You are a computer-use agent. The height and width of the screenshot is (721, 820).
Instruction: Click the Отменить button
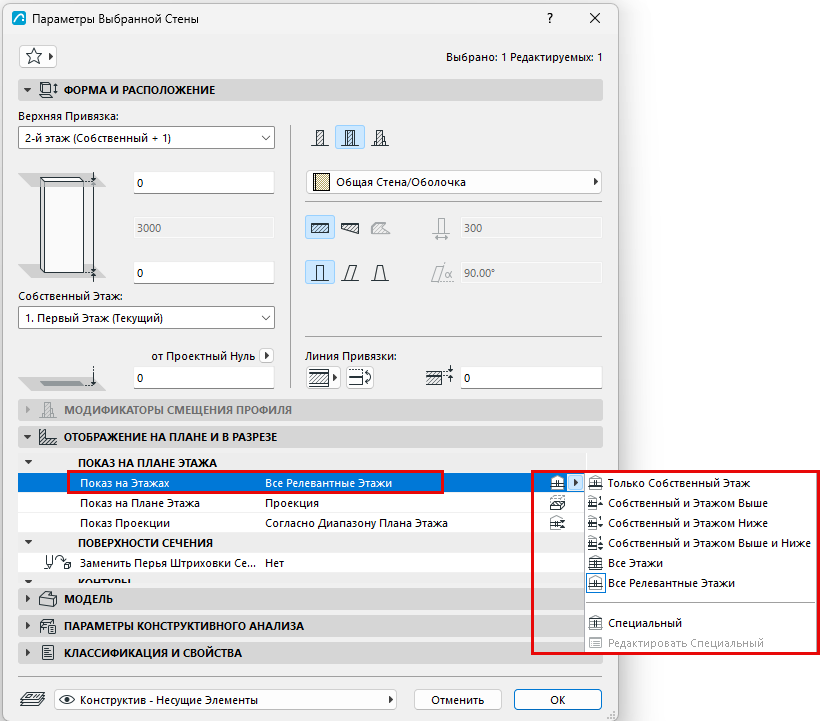point(458,700)
